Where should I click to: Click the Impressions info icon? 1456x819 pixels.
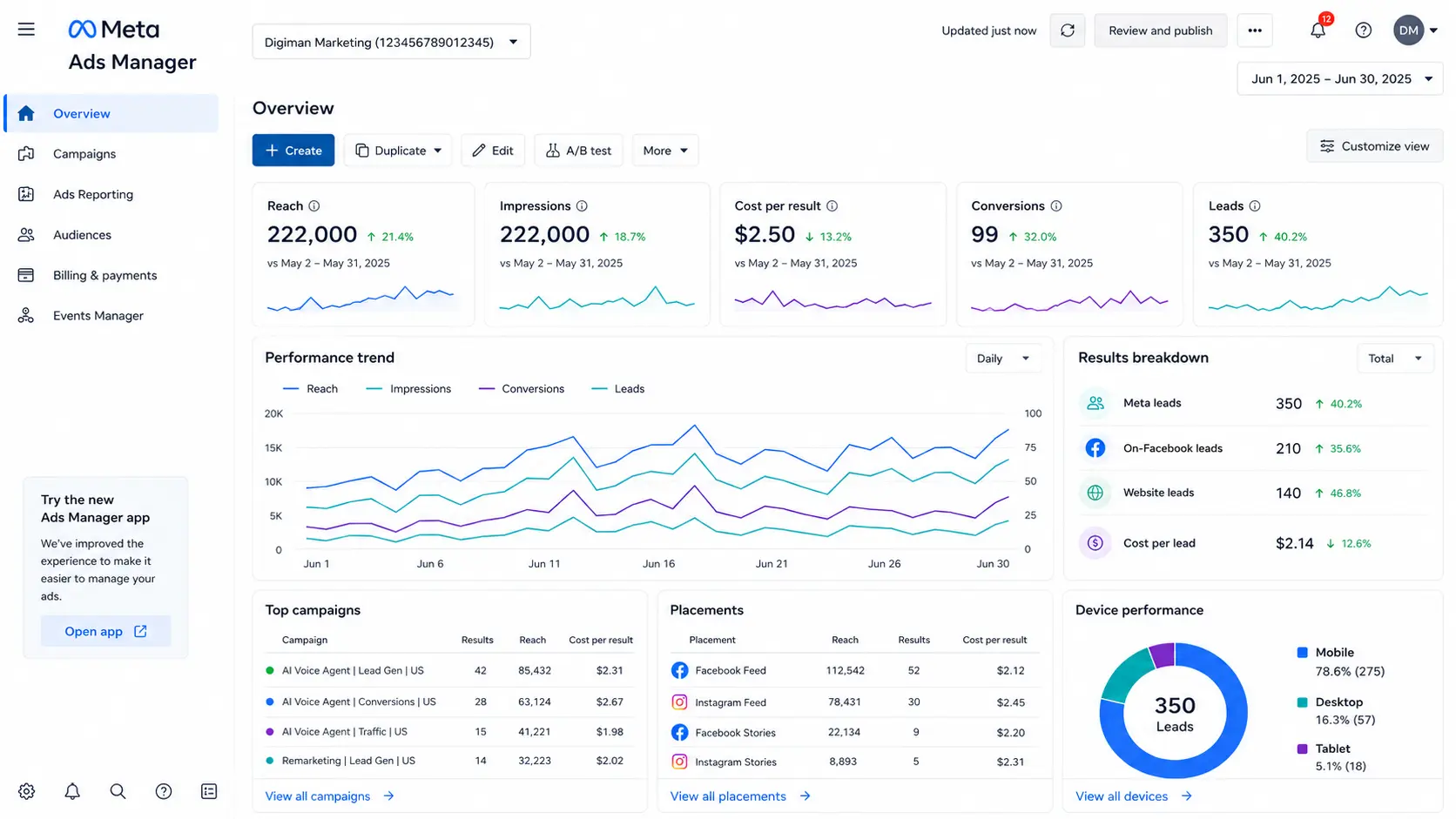point(582,206)
